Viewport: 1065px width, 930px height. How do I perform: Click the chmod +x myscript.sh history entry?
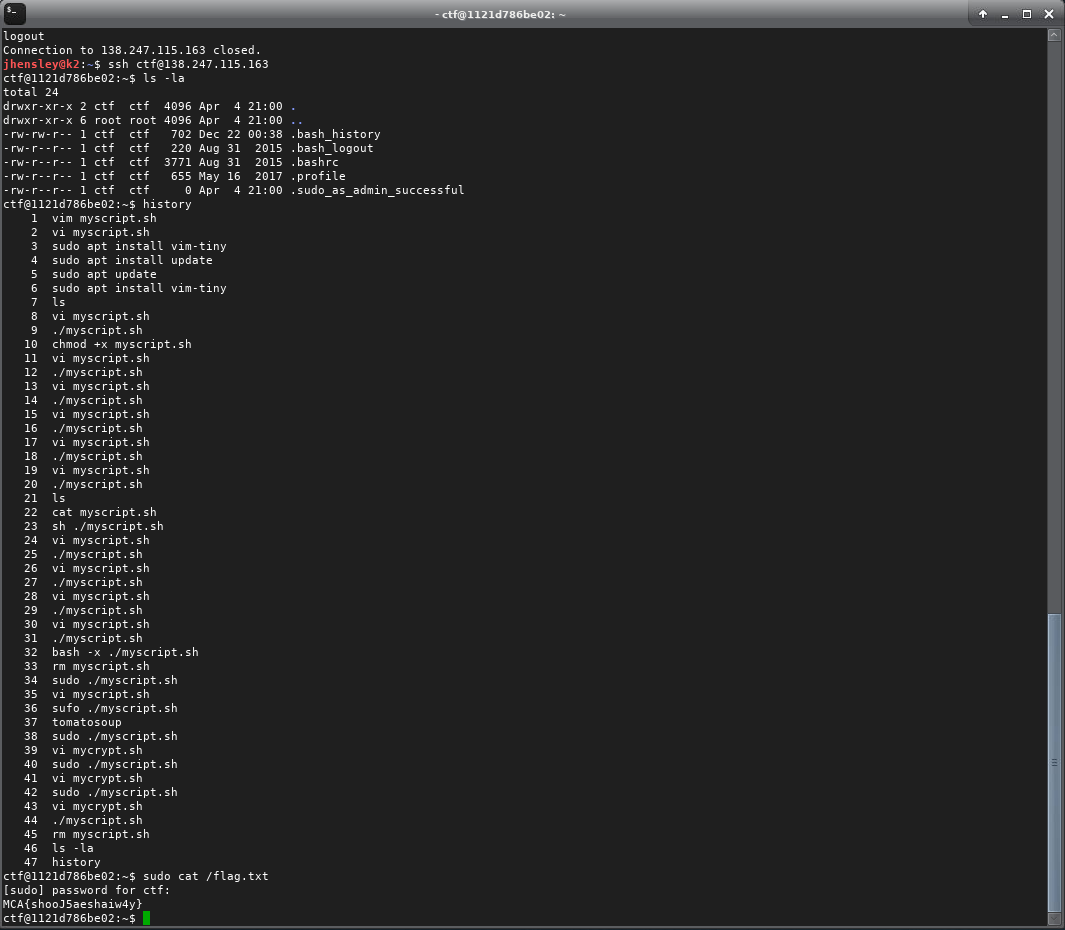click(121, 344)
